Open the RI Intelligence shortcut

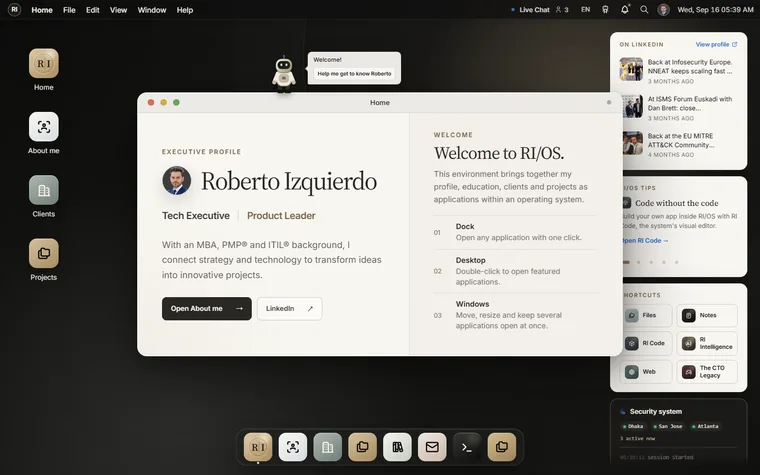pyautogui.click(x=707, y=343)
